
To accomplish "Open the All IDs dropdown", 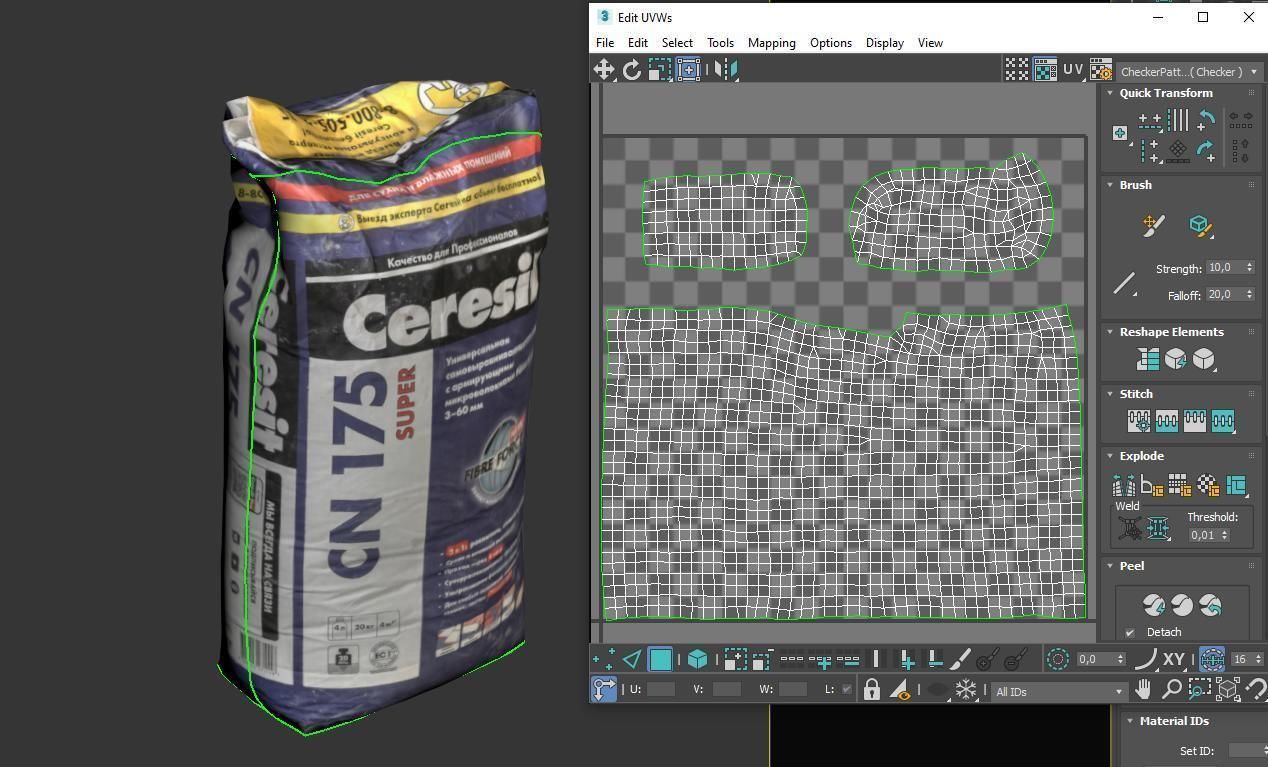I will point(1058,691).
